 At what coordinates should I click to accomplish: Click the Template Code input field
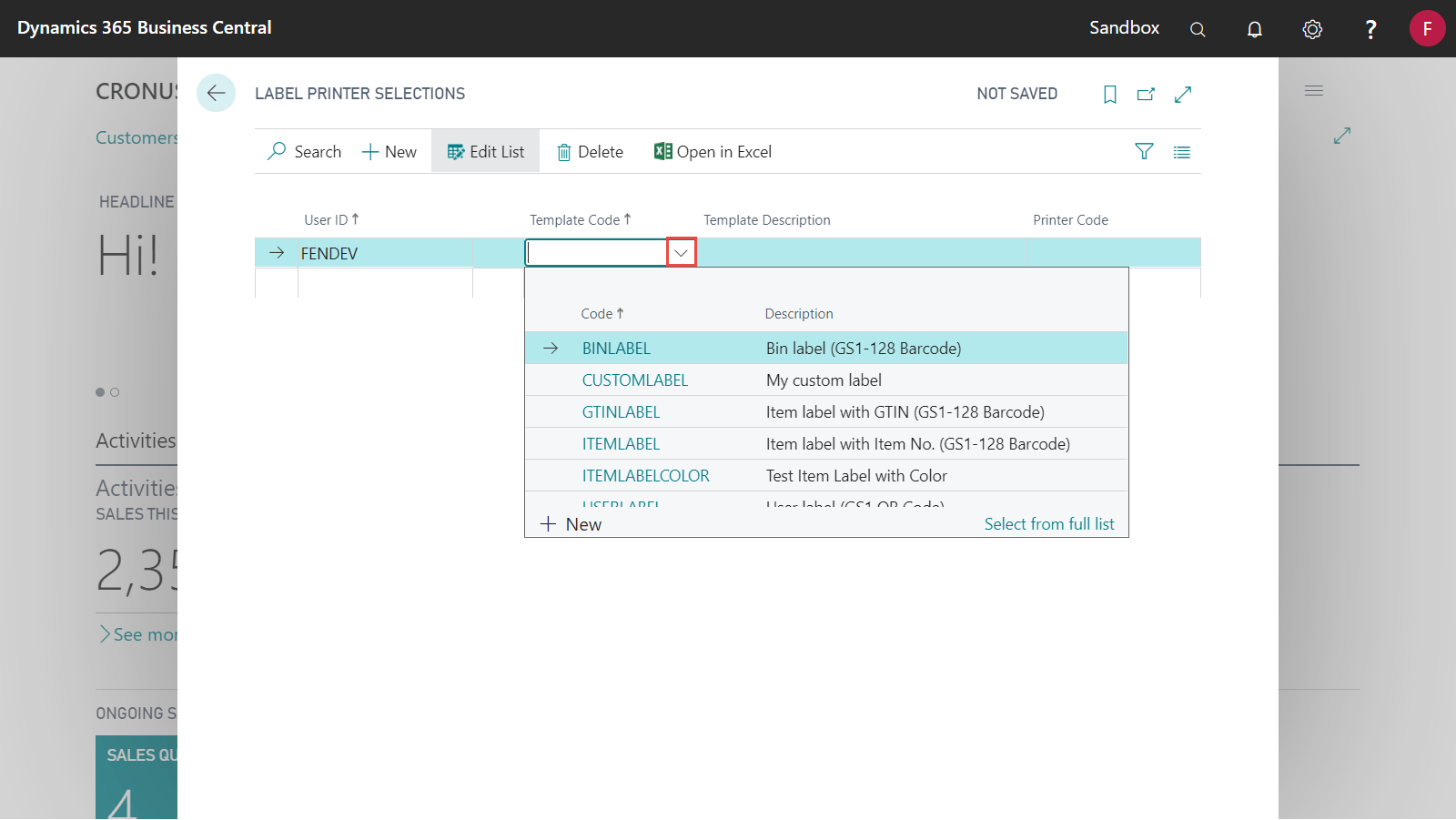(x=597, y=253)
